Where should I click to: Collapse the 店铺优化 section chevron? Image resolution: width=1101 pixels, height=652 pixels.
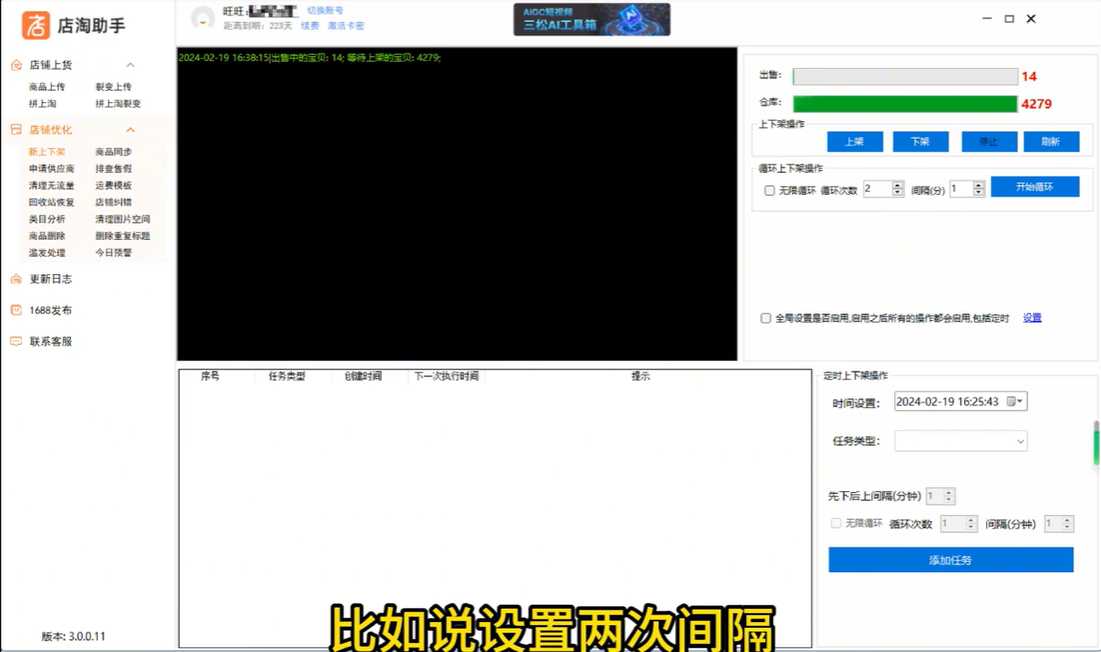130,130
